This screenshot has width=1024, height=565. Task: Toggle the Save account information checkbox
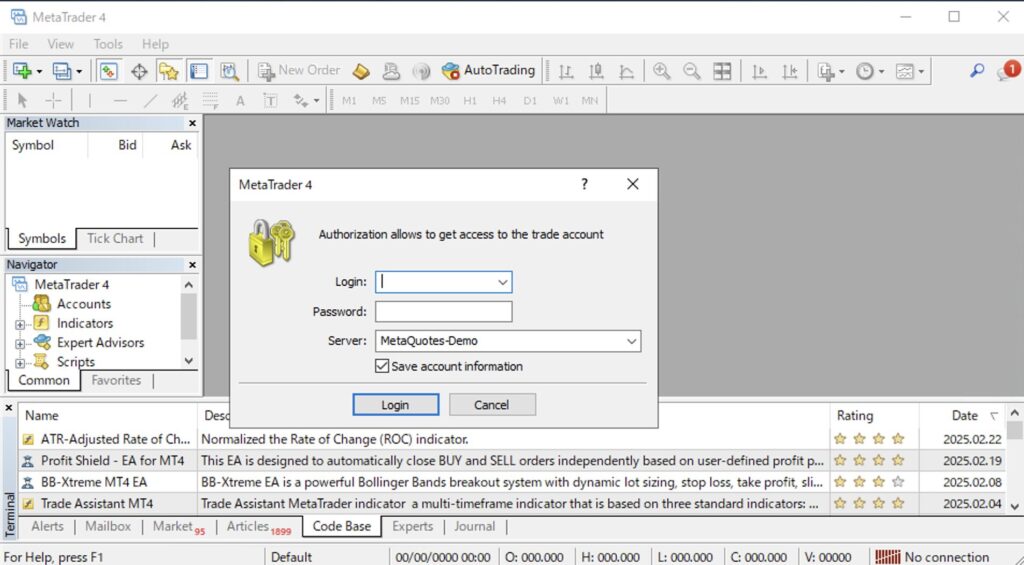point(382,366)
